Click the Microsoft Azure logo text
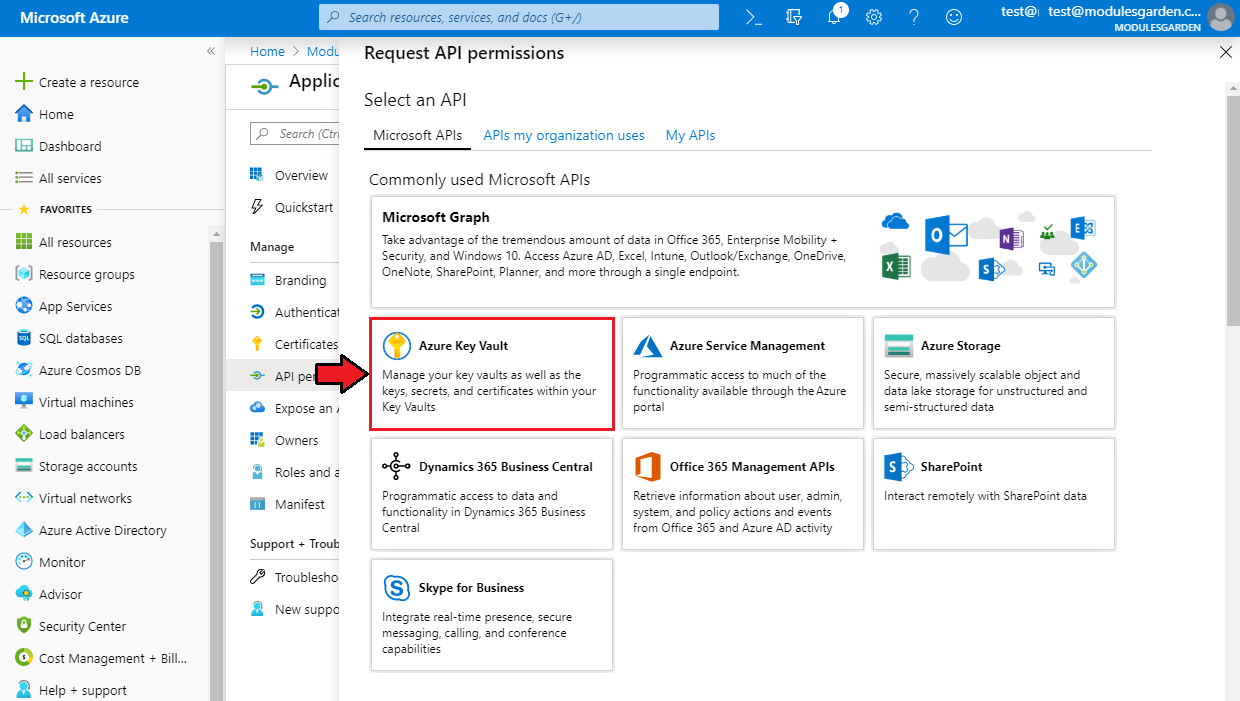The height and width of the screenshot is (701, 1240). 74,18
